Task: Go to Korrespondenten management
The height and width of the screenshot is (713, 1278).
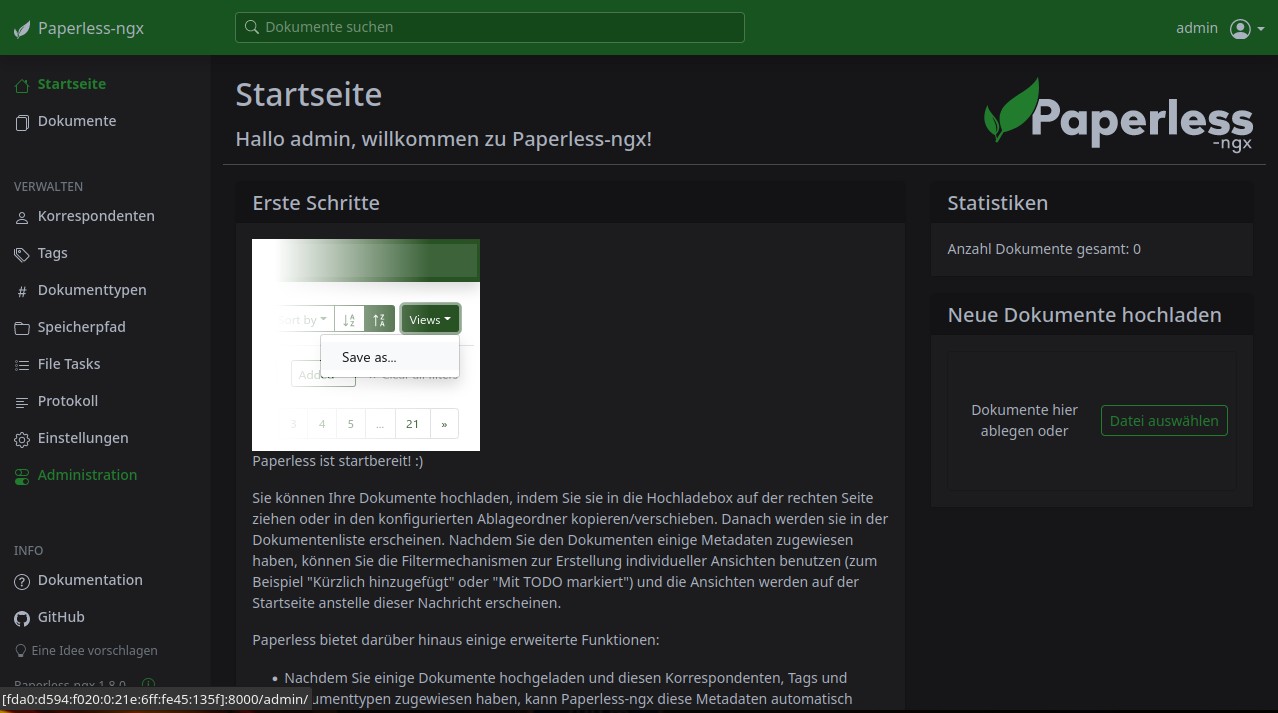Action: [96, 217]
